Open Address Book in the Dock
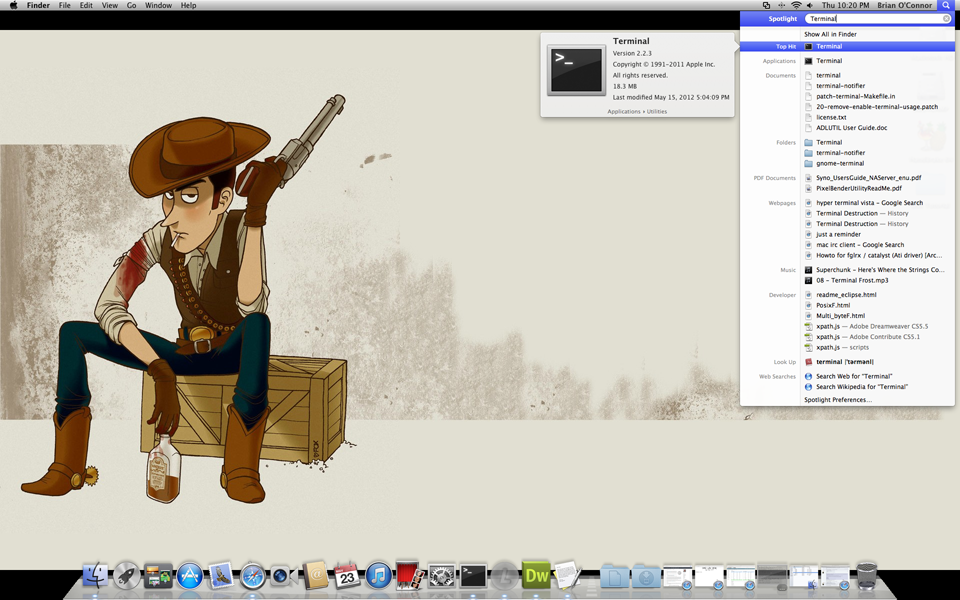 [316, 576]
